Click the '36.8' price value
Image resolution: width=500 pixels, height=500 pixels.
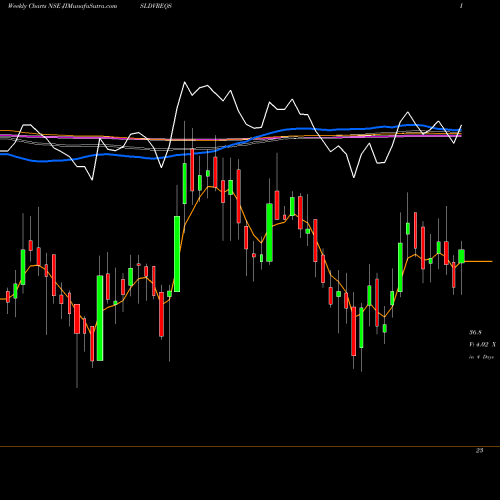click(x=475, y=332)
